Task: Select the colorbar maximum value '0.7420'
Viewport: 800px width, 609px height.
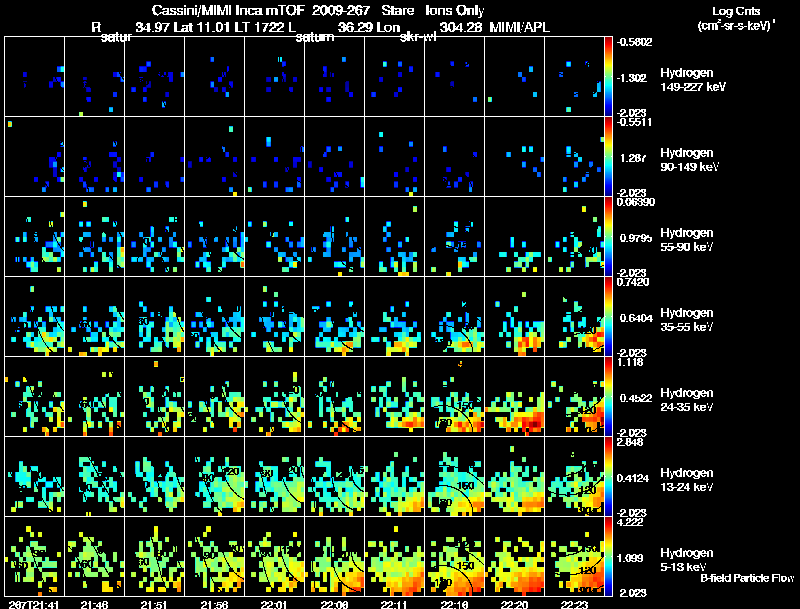Action: 633,282
